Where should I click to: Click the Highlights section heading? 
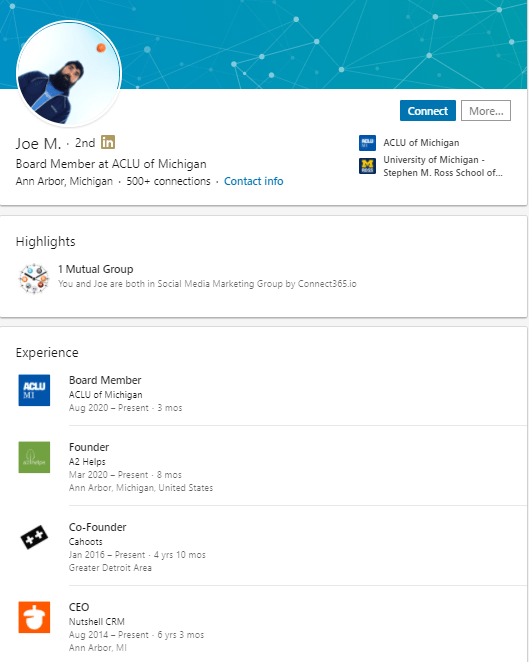click(x=46, y=241)
